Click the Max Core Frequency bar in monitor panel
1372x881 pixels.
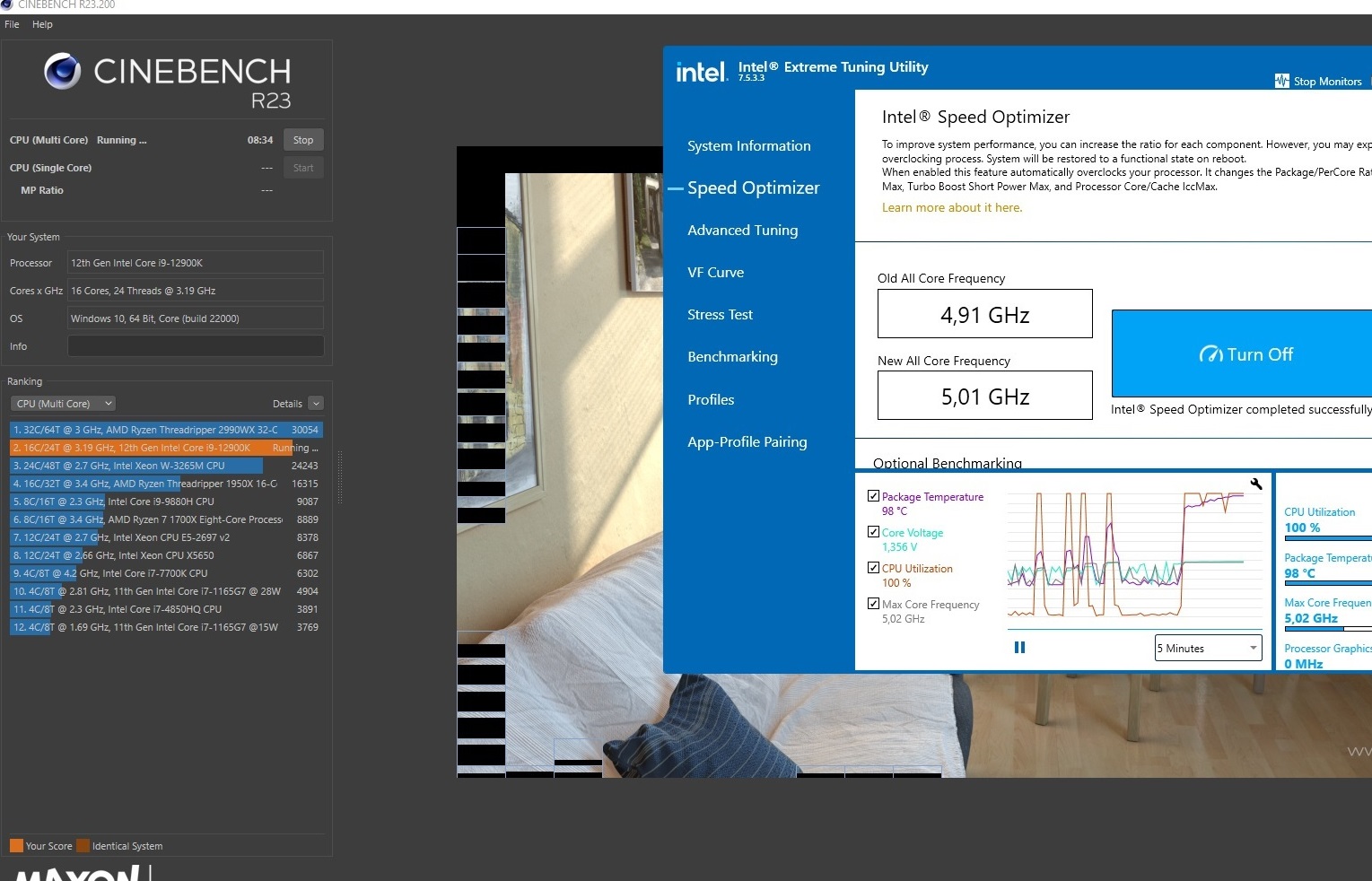point(1328,629)
